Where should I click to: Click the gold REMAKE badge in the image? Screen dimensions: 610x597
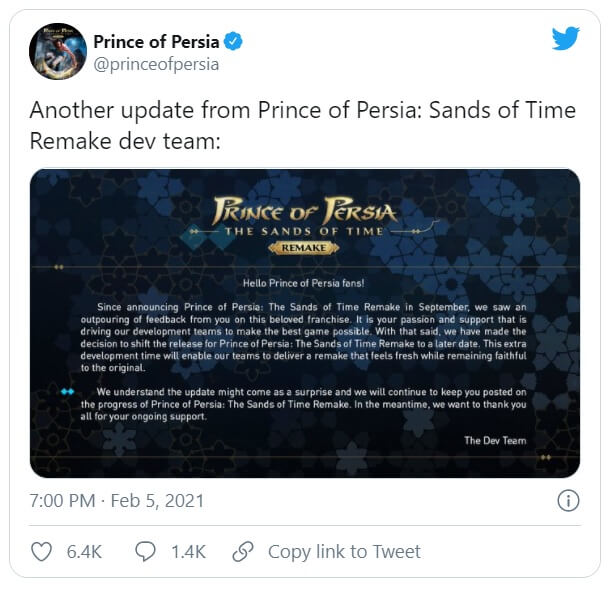click(304, 246)
